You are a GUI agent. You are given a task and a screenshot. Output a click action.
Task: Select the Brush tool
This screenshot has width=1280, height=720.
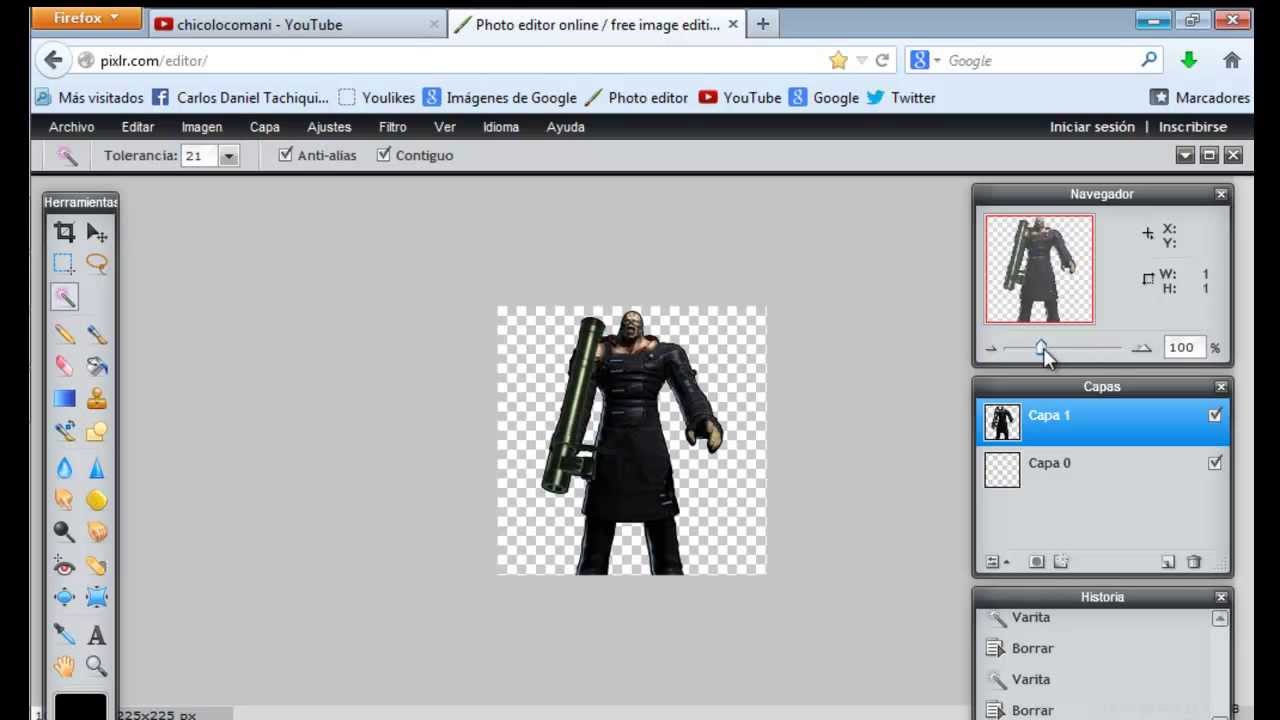coord(97,334)
